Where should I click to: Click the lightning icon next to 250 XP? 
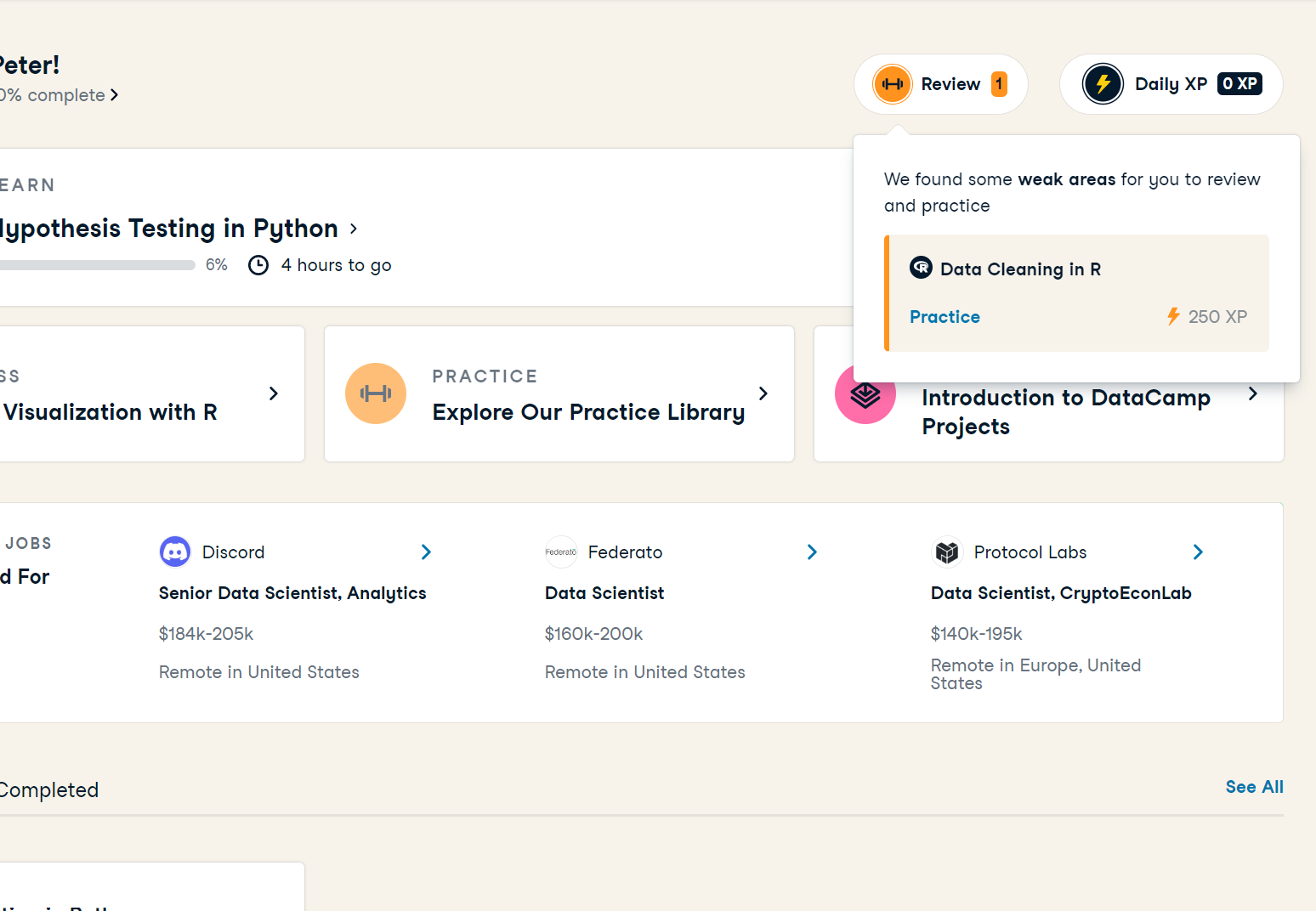pos(1173,316)
